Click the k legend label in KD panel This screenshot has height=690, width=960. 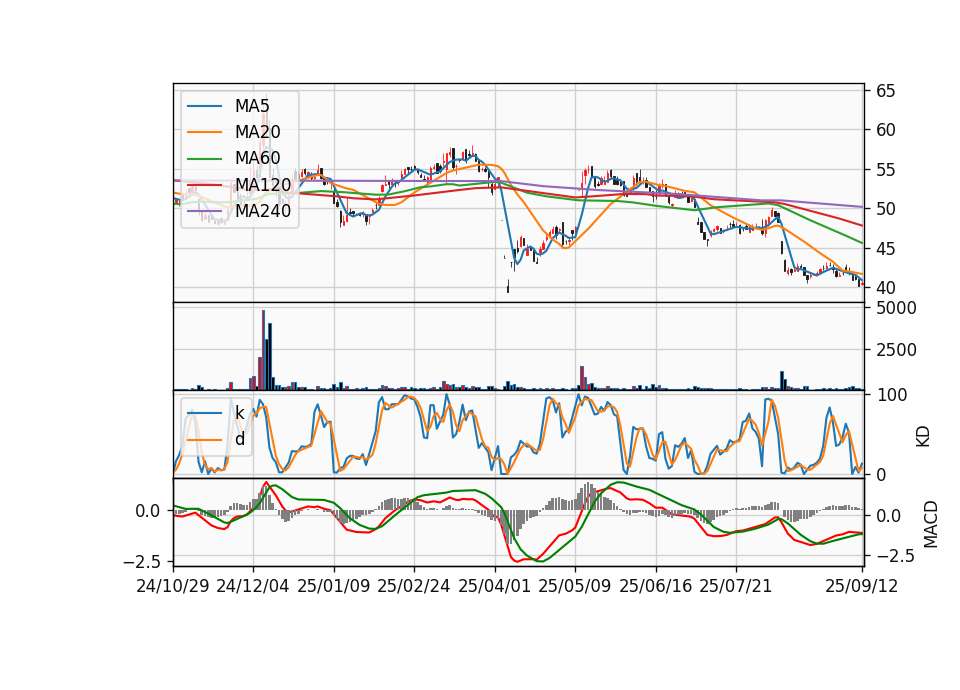pyautogui.click(x=239, y=413)
